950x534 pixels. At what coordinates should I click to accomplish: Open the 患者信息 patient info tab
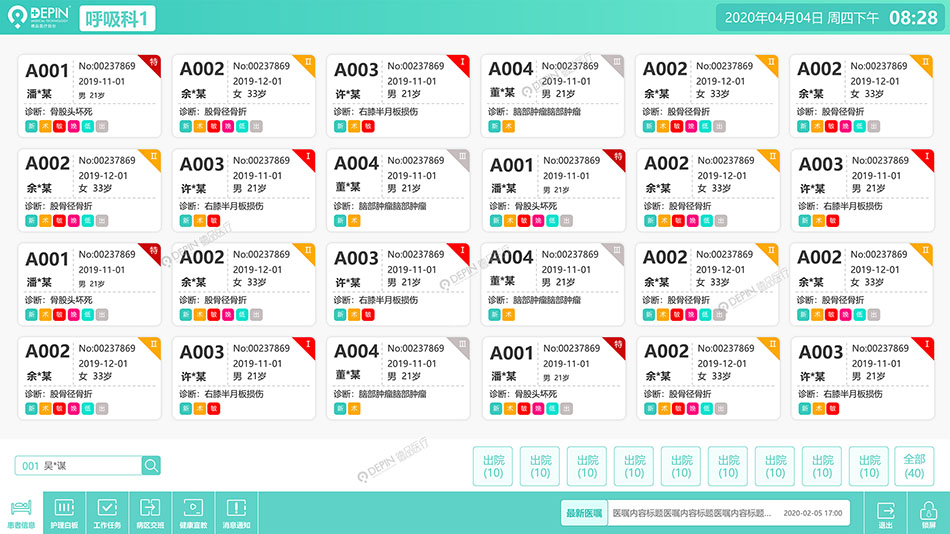tap(21, 512)
